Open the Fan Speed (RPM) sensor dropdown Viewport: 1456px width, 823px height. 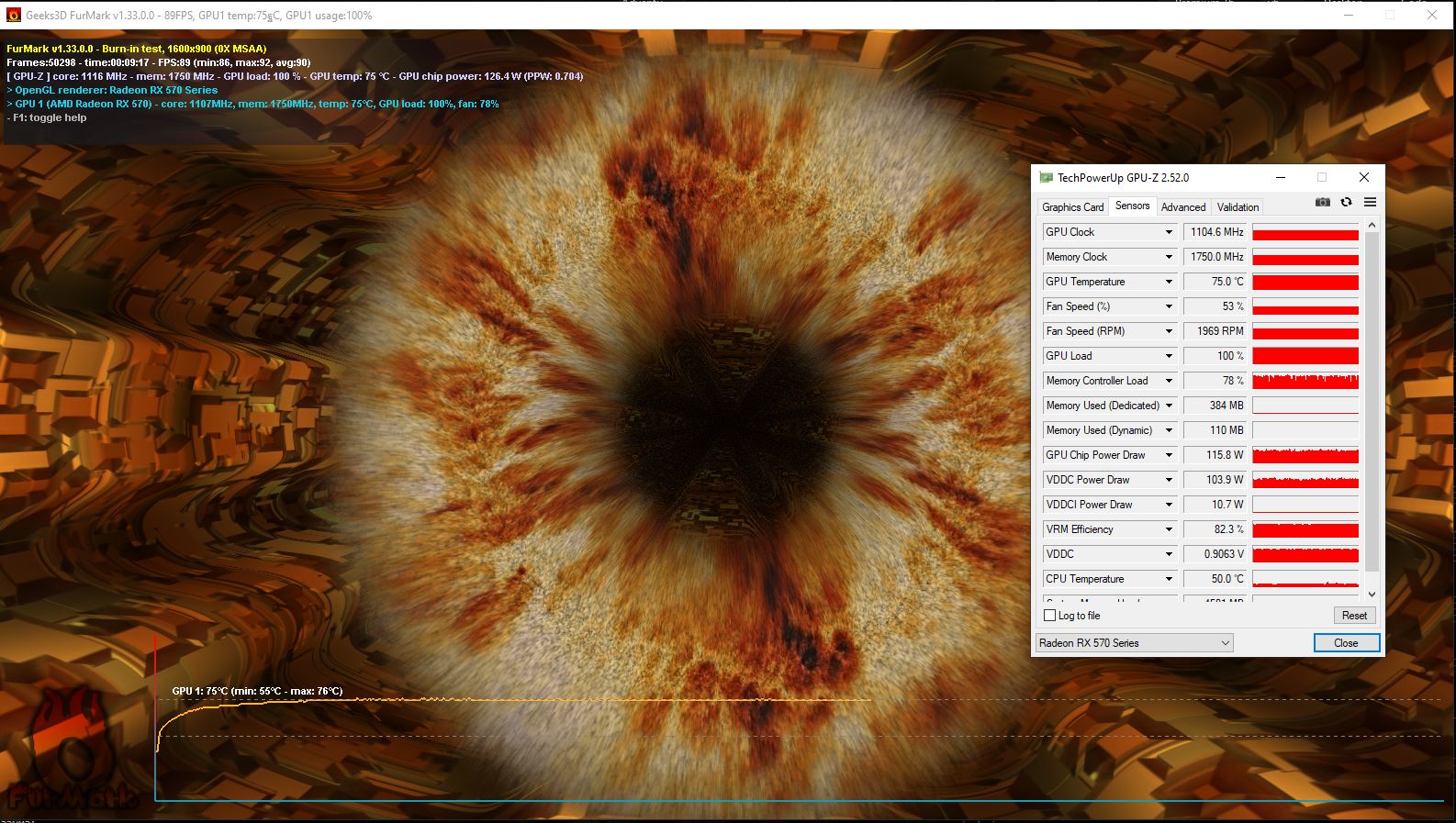point(1169,331)
